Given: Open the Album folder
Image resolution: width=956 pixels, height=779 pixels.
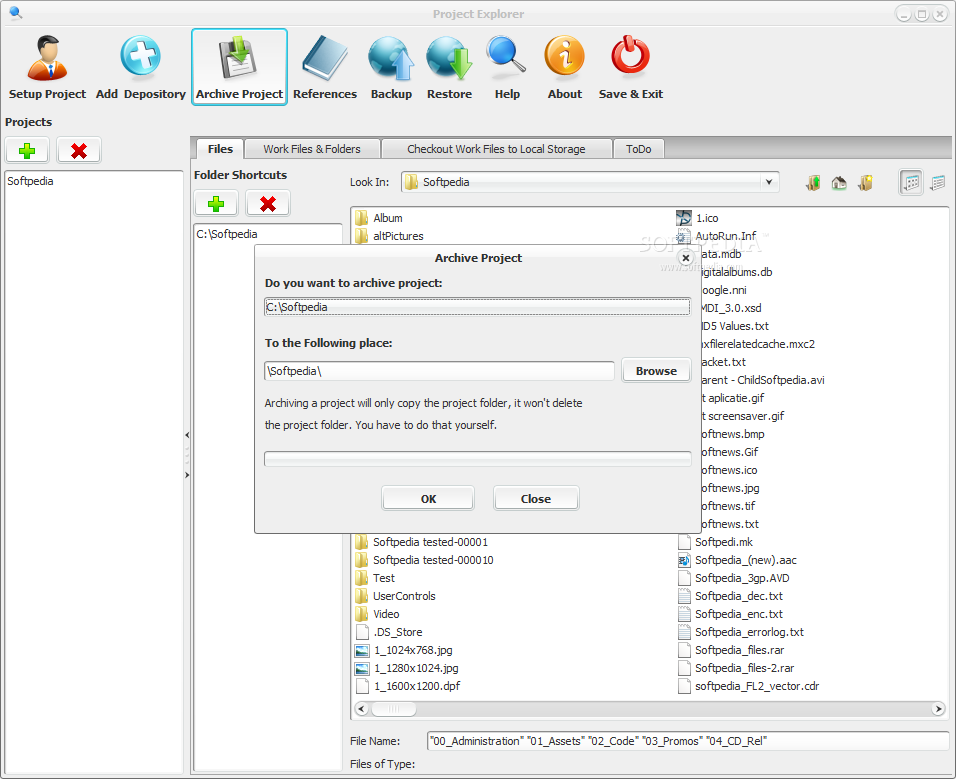Looking at the screenshot, I should 379,218.
